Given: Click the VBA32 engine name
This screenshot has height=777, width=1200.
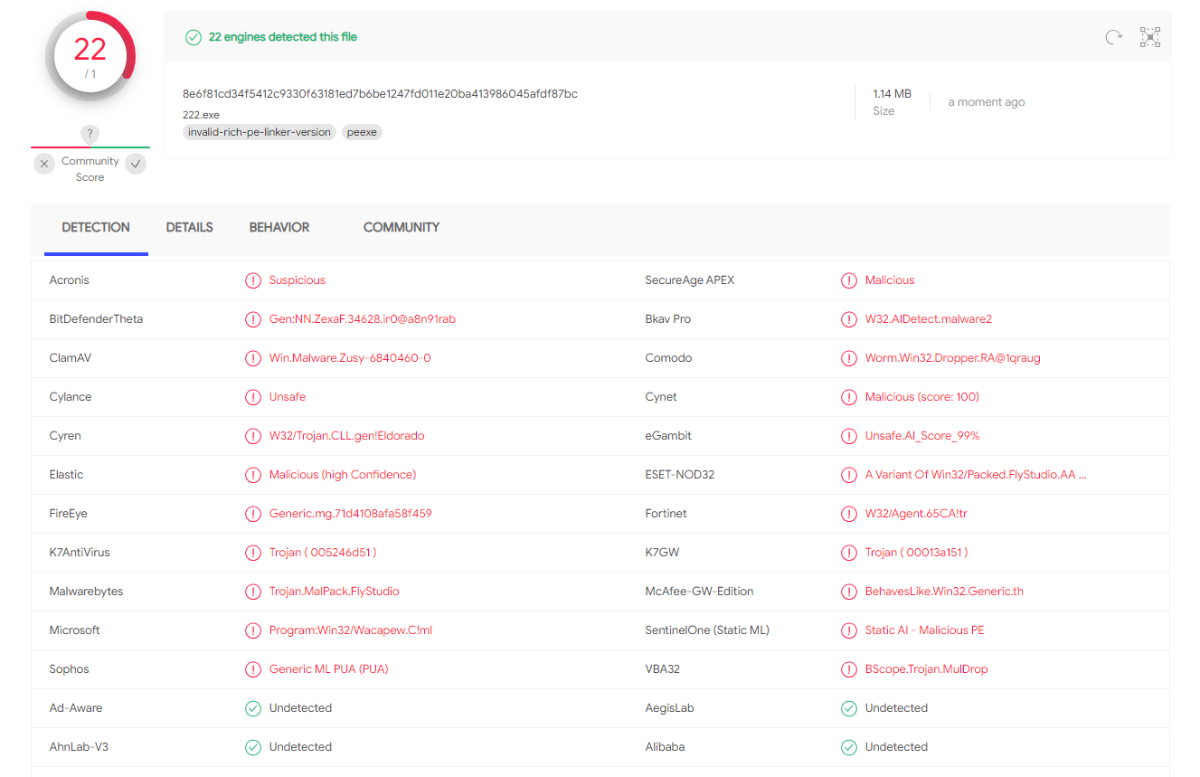Looking at the screenshot, I should (x=663, y=670).
